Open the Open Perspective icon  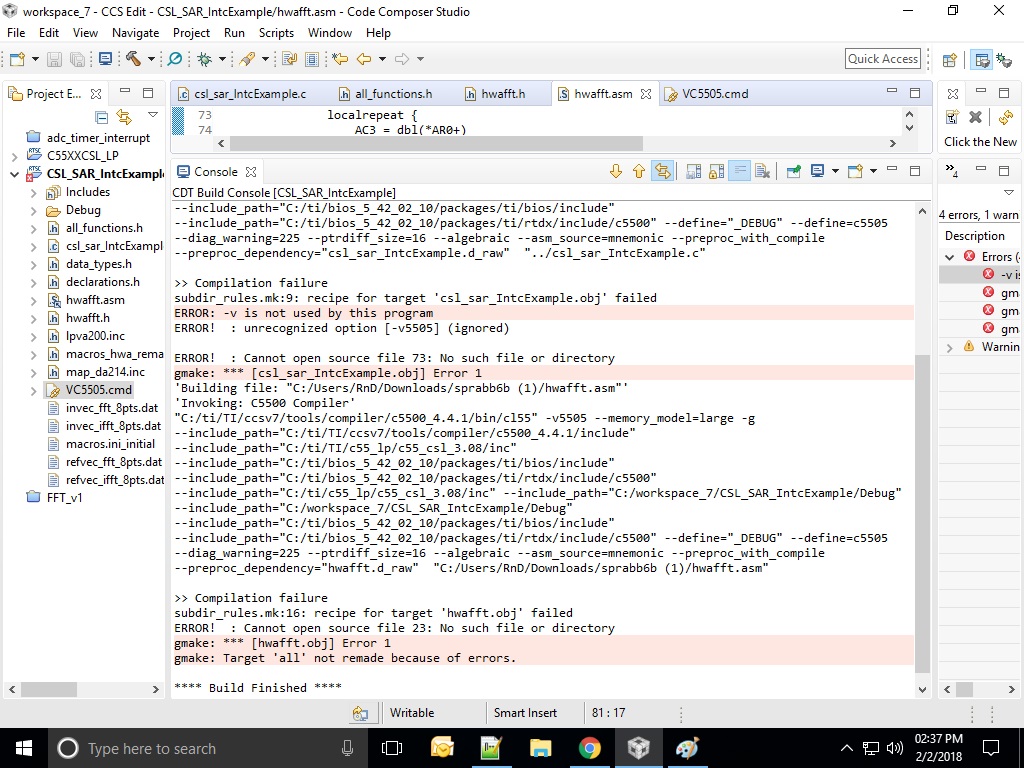[x=950, y=59]
